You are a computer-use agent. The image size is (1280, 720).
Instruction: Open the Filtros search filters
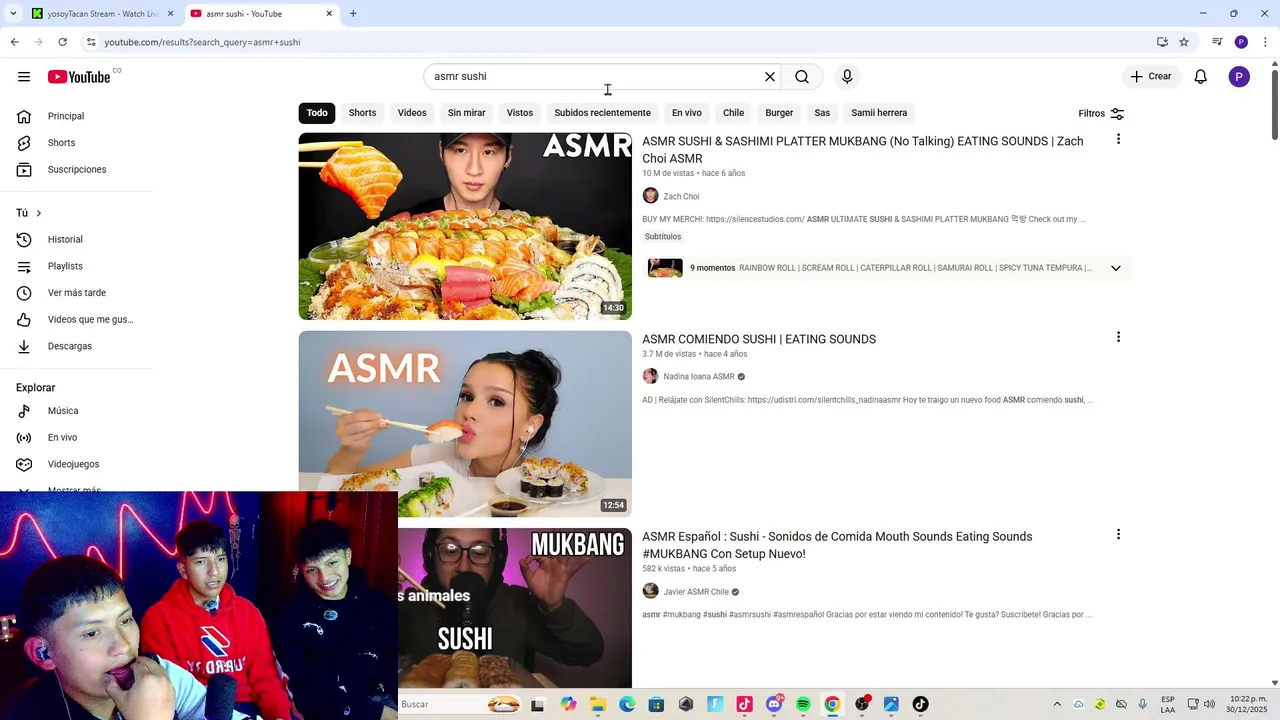click(x=1101, y=114)
